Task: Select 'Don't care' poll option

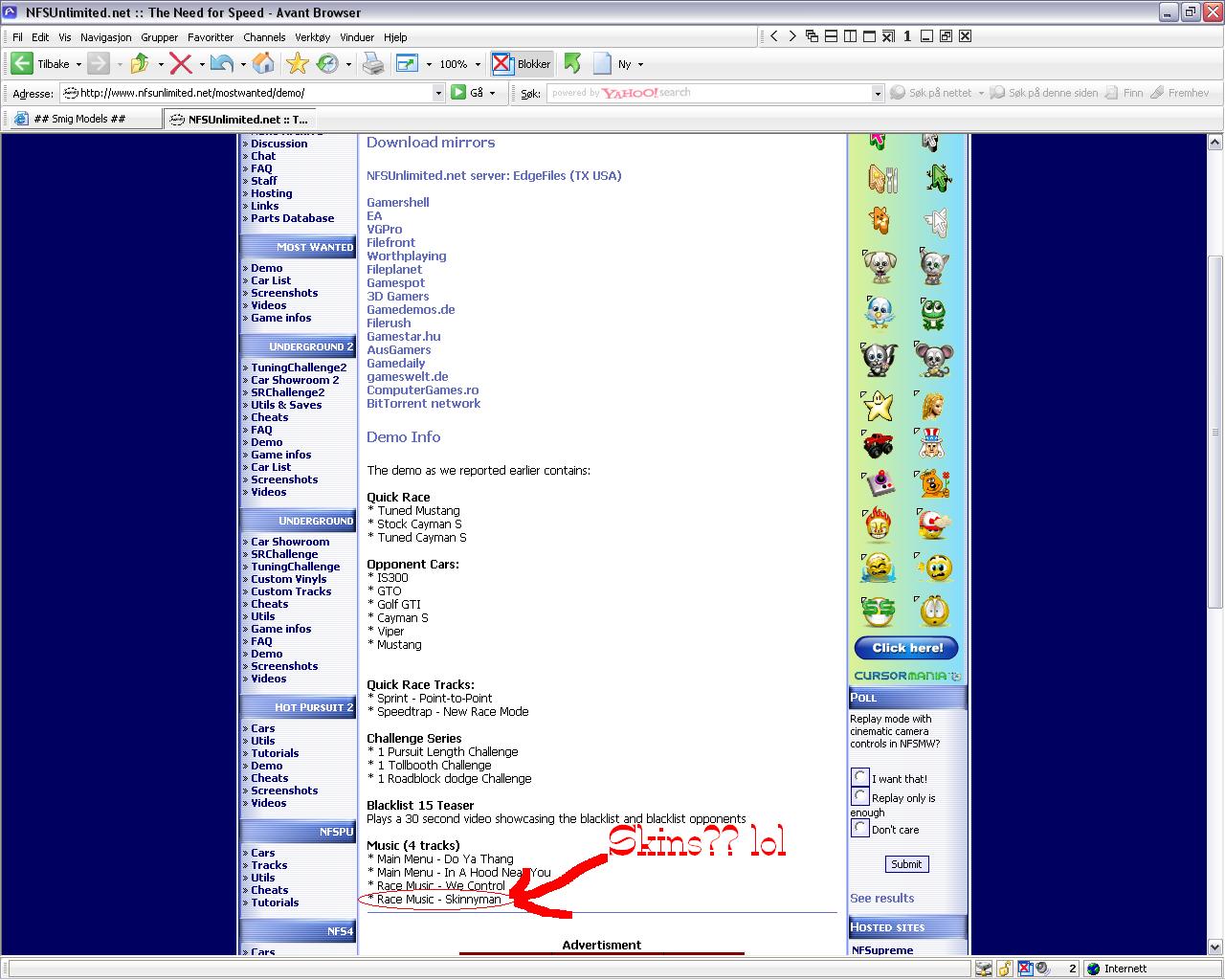Action: 860,828
